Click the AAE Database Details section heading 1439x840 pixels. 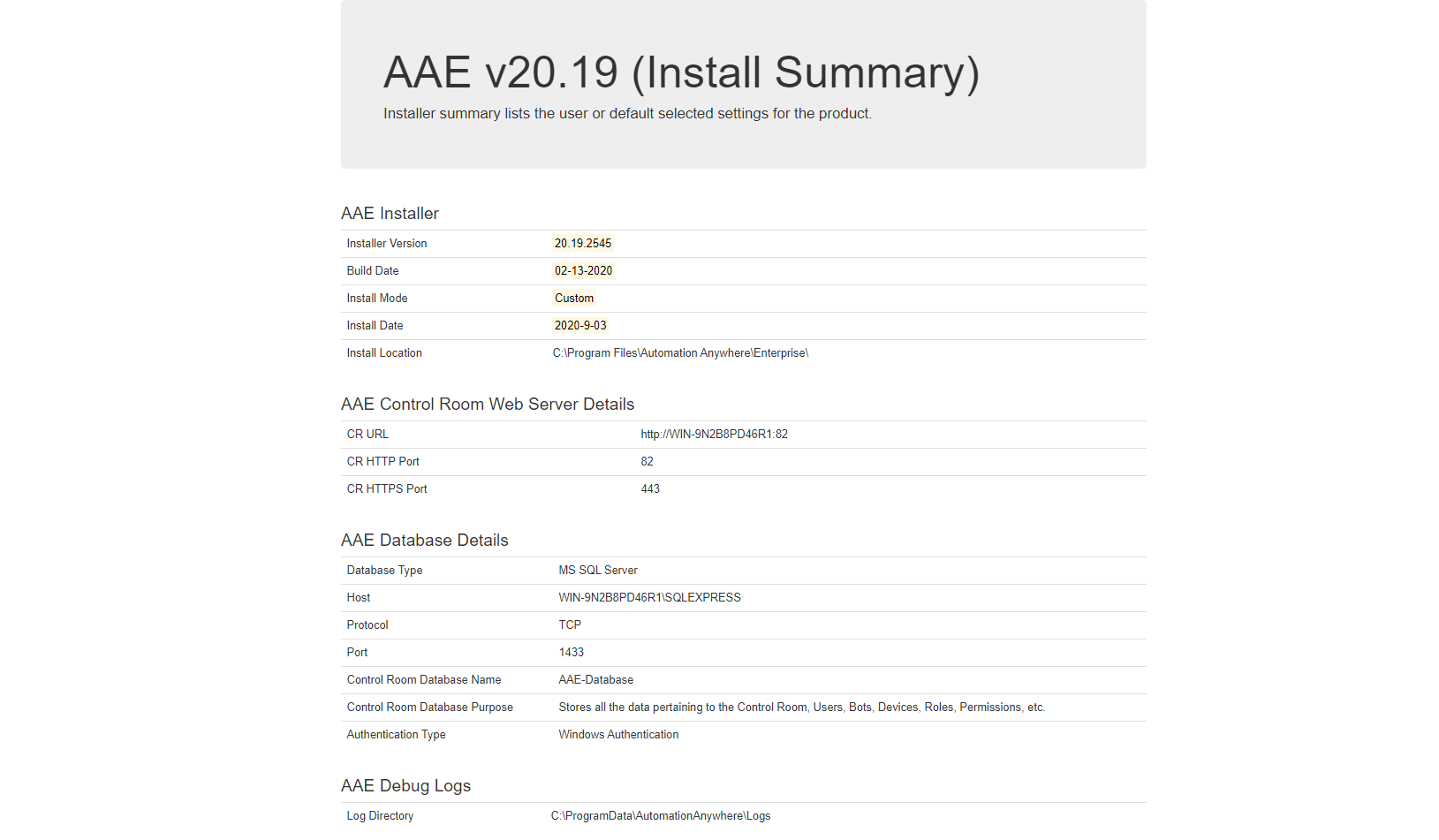coord(424,540)
